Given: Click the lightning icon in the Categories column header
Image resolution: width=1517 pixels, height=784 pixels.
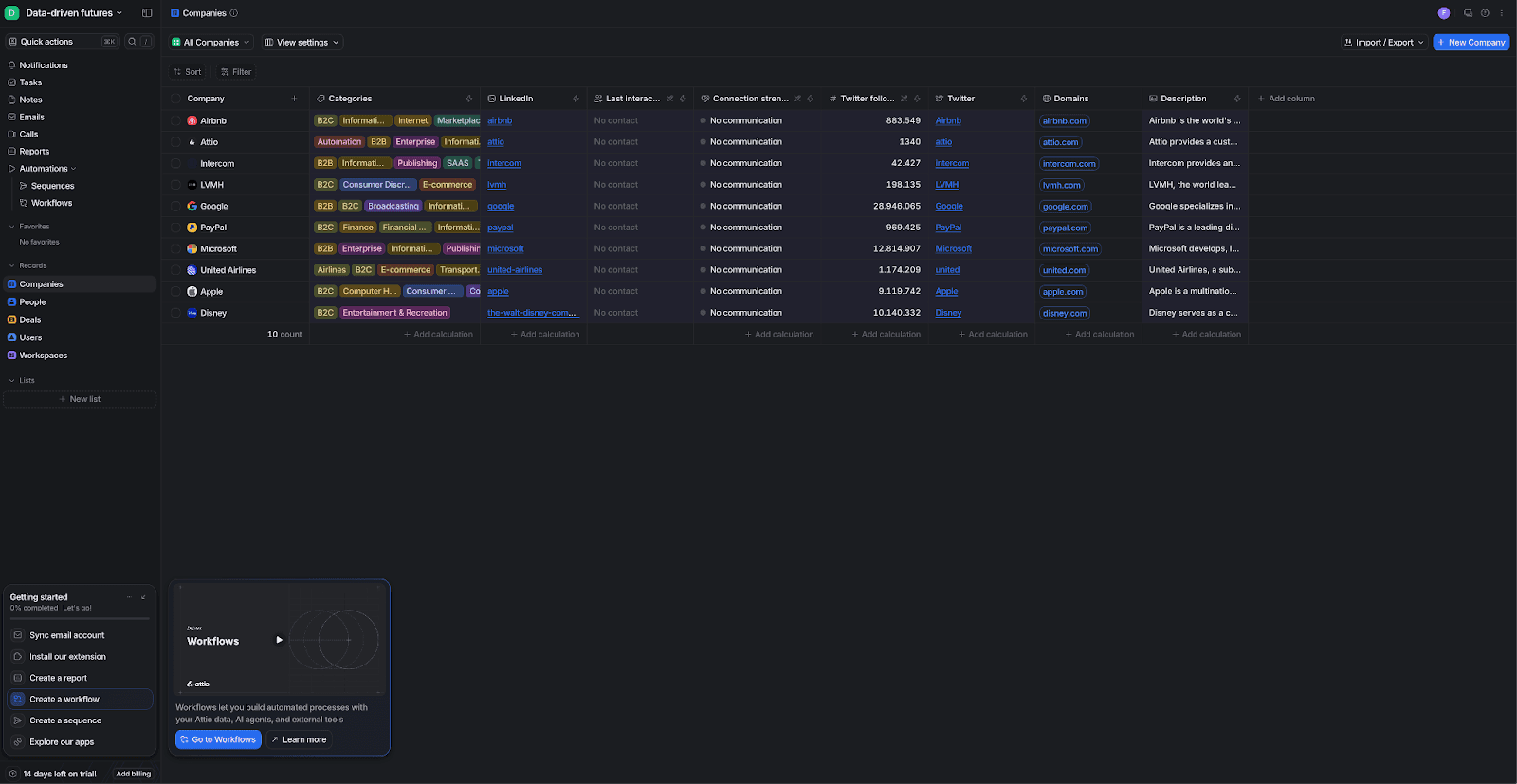Looking at the screenshot, I should 468,99.
